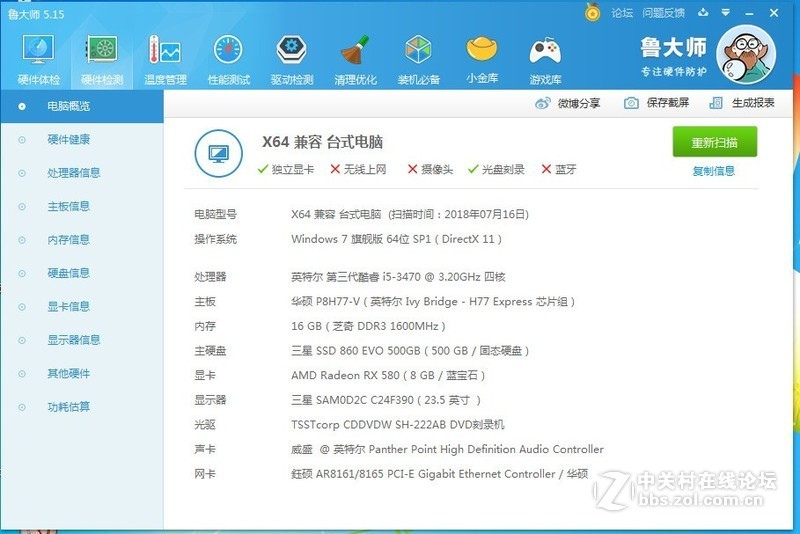The width and height of the screenshot is (800, 534).
Task: Share via 微博分享 button
Action: coord(567,104)
